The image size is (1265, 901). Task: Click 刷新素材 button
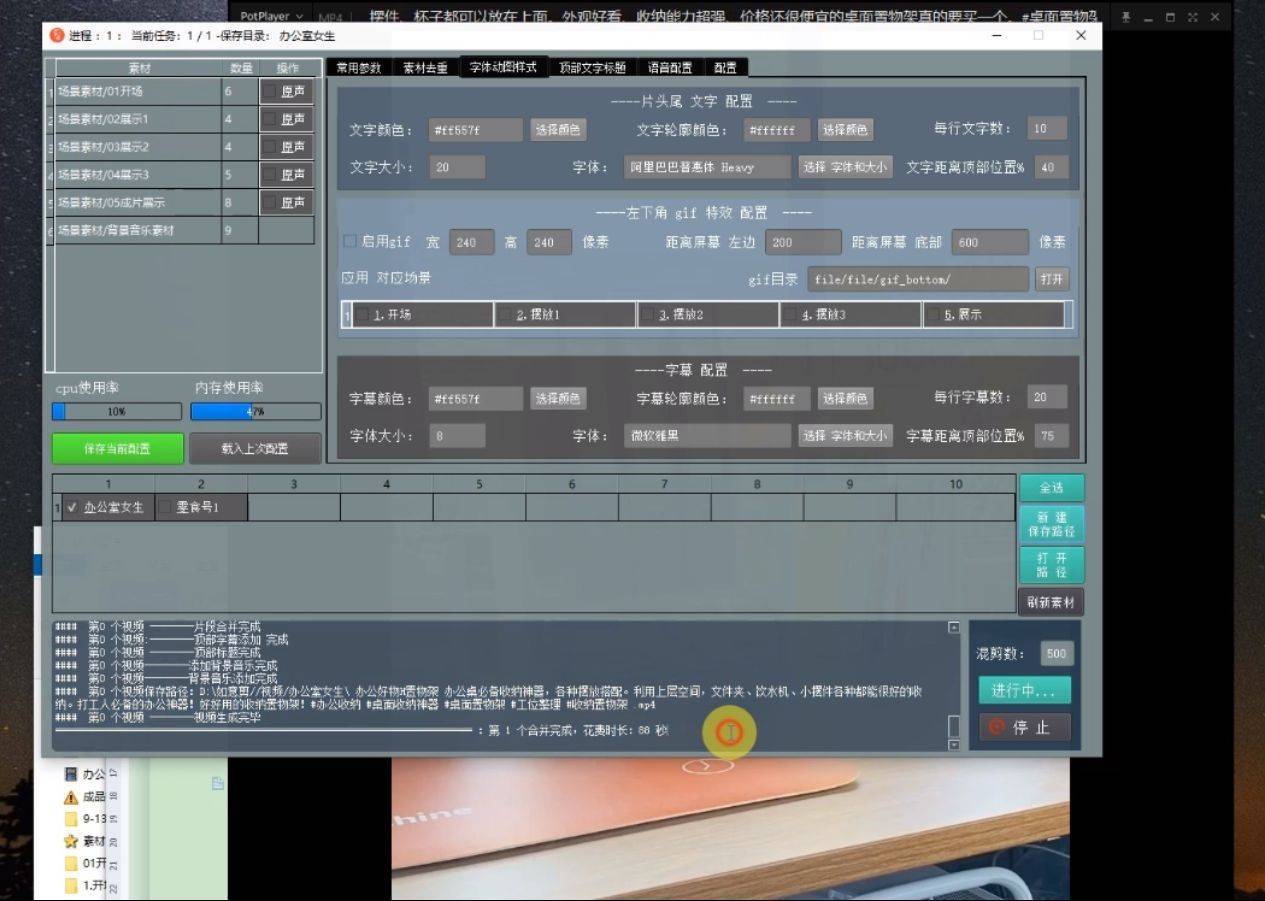click(x=1051, y=602)
